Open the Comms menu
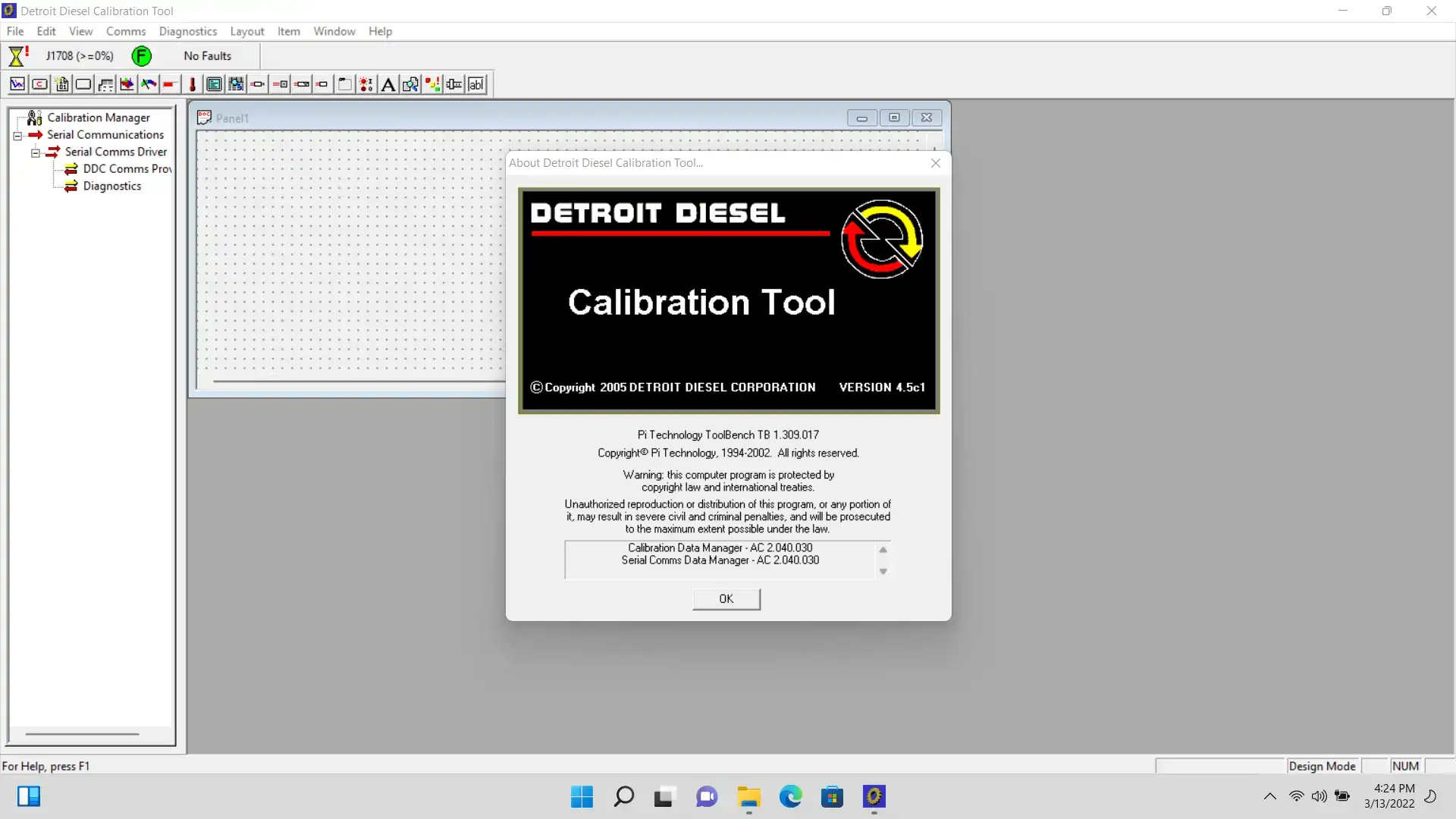 tap(126, 31)
